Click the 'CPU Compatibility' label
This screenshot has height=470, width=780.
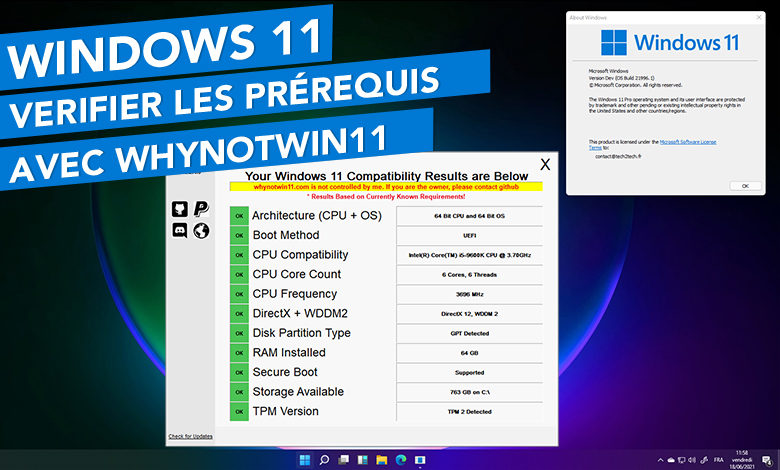click(300, 255)
